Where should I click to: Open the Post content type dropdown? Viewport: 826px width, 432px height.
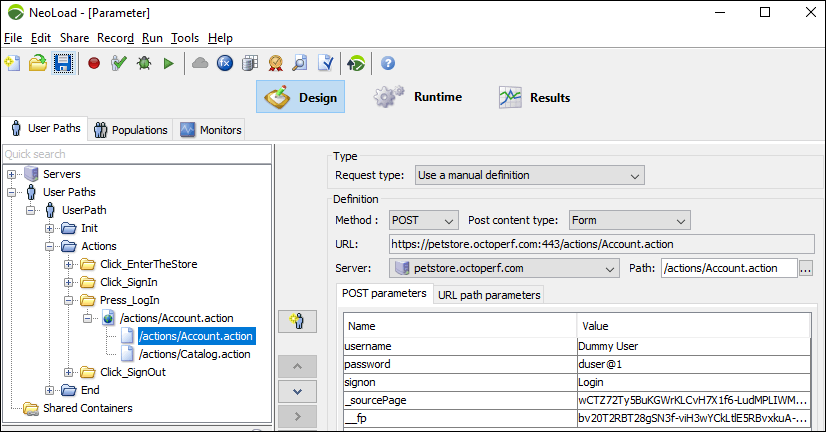tap(629, 220)
